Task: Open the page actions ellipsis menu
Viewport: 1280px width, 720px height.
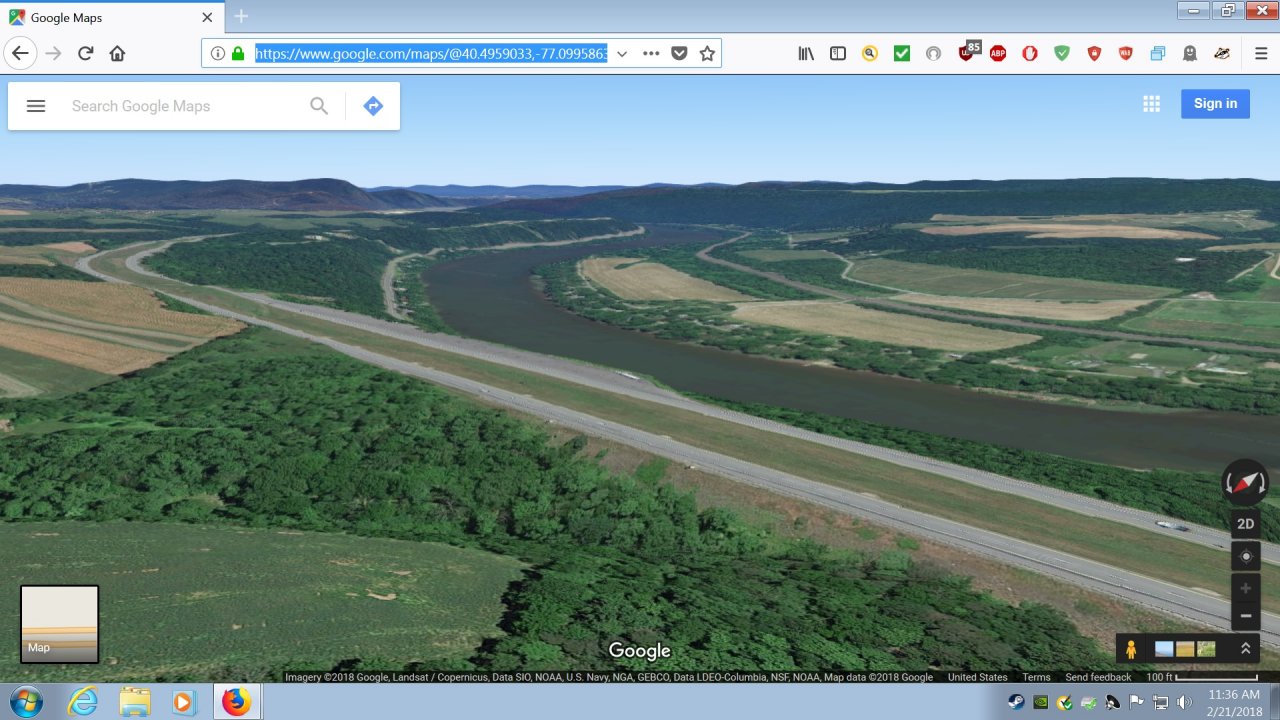Action: pos(651,54)
